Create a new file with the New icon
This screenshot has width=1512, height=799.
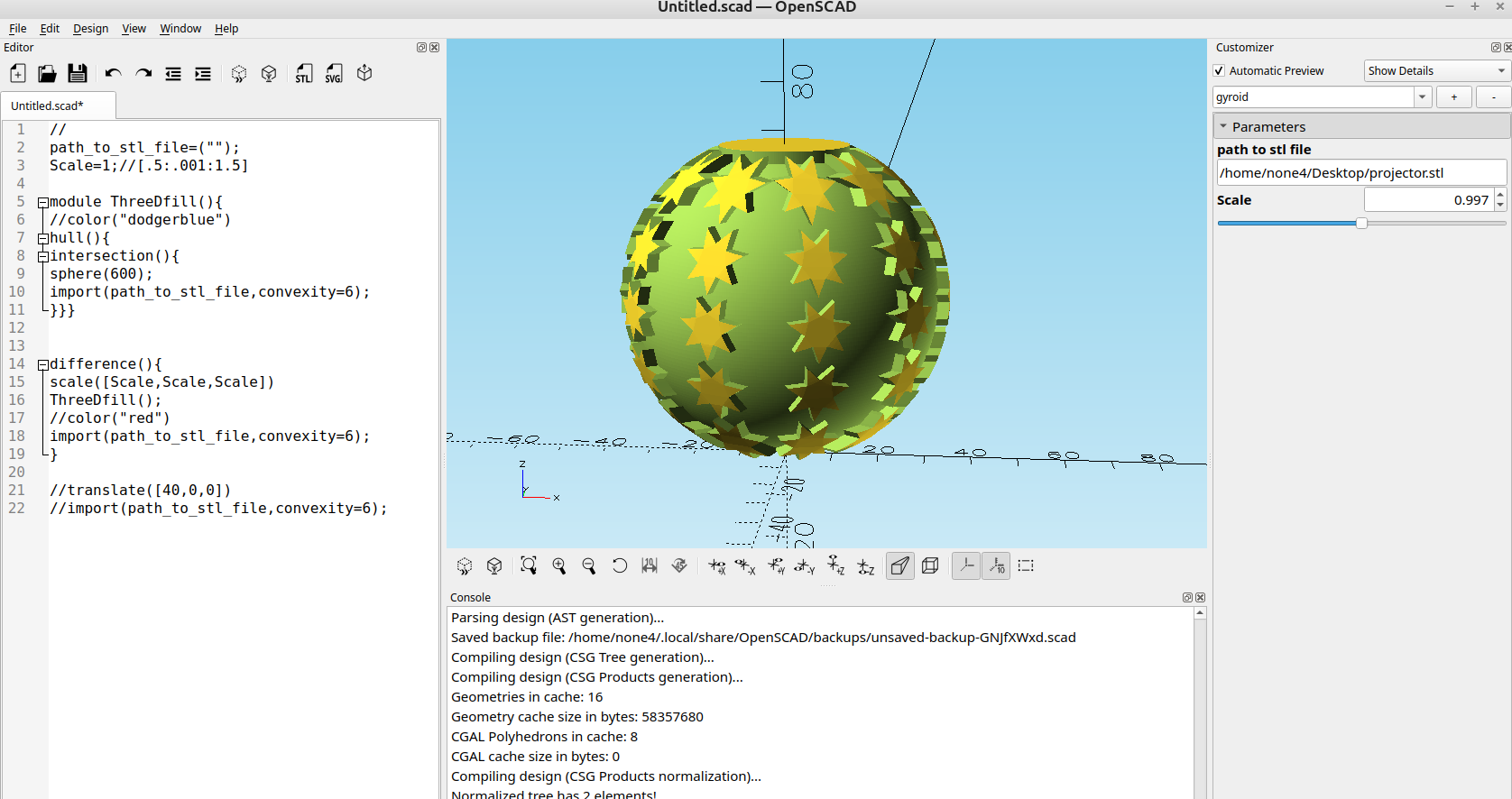tap(18, 74)
